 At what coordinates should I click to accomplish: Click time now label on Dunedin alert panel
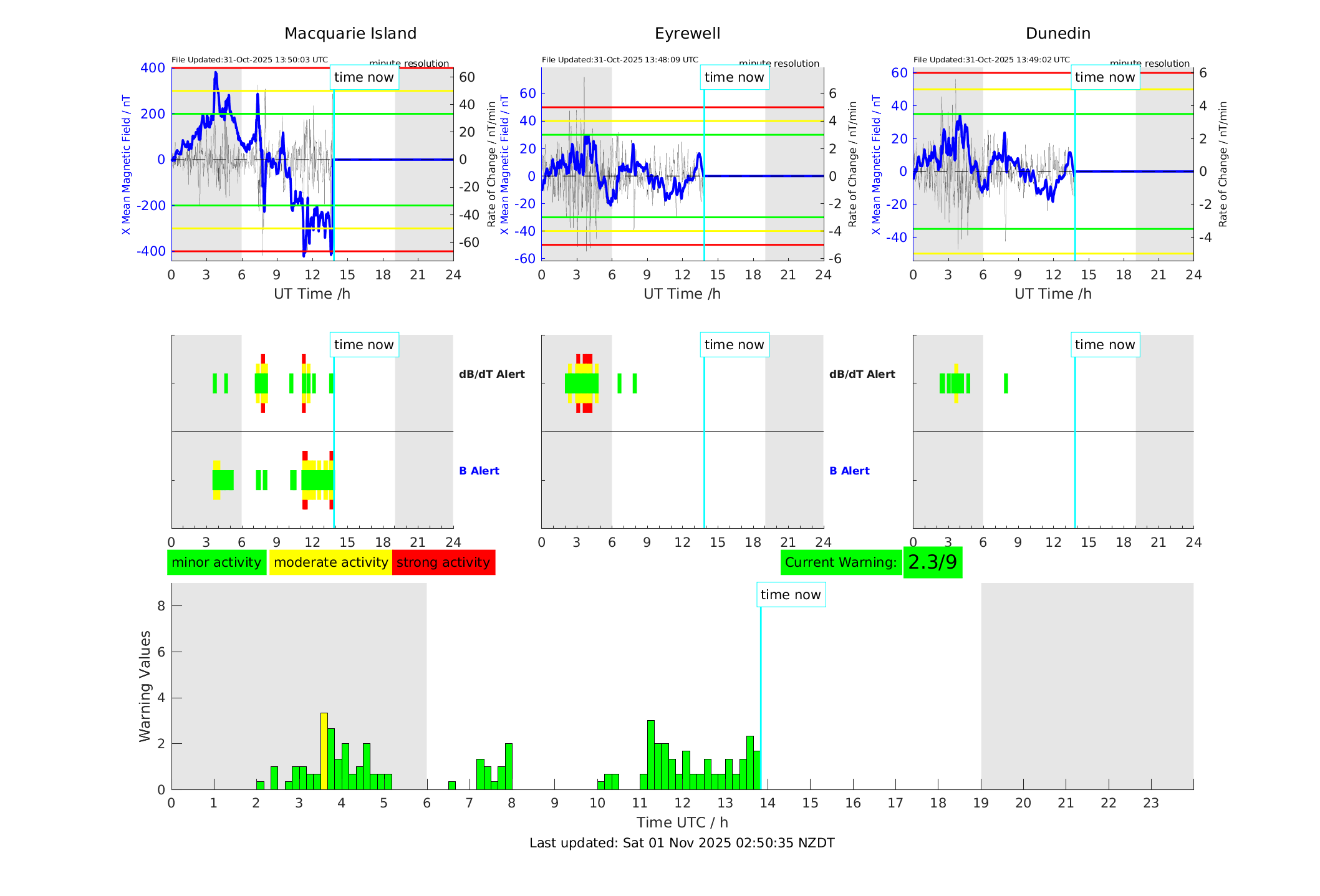pos(1105,345)
